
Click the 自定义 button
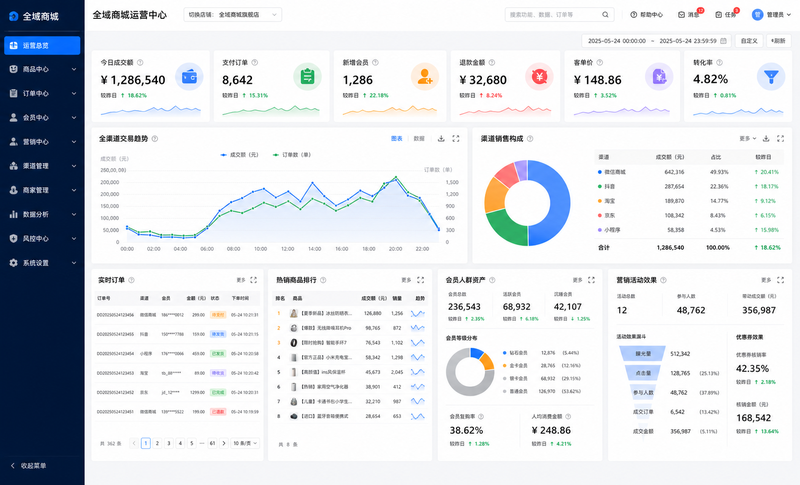[749, 41]
